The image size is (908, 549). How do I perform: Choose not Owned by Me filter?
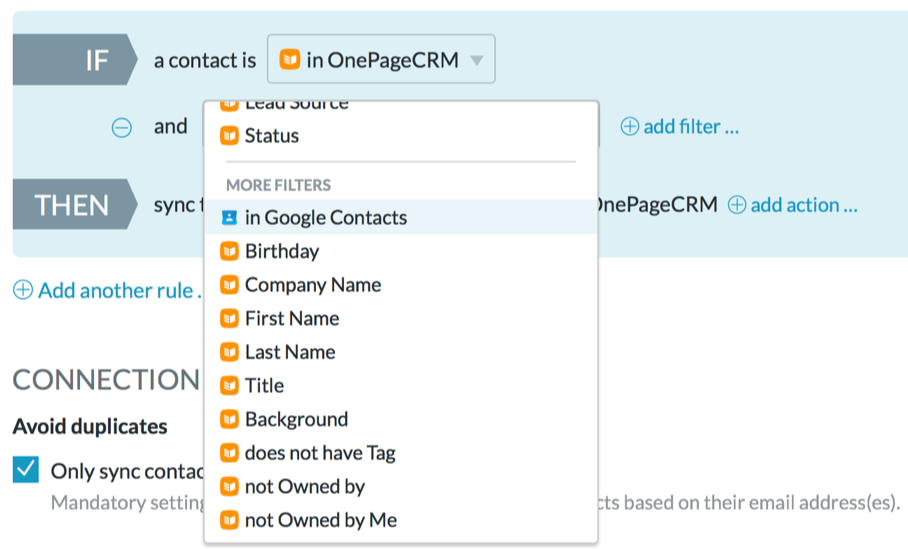tap(320, 520)
